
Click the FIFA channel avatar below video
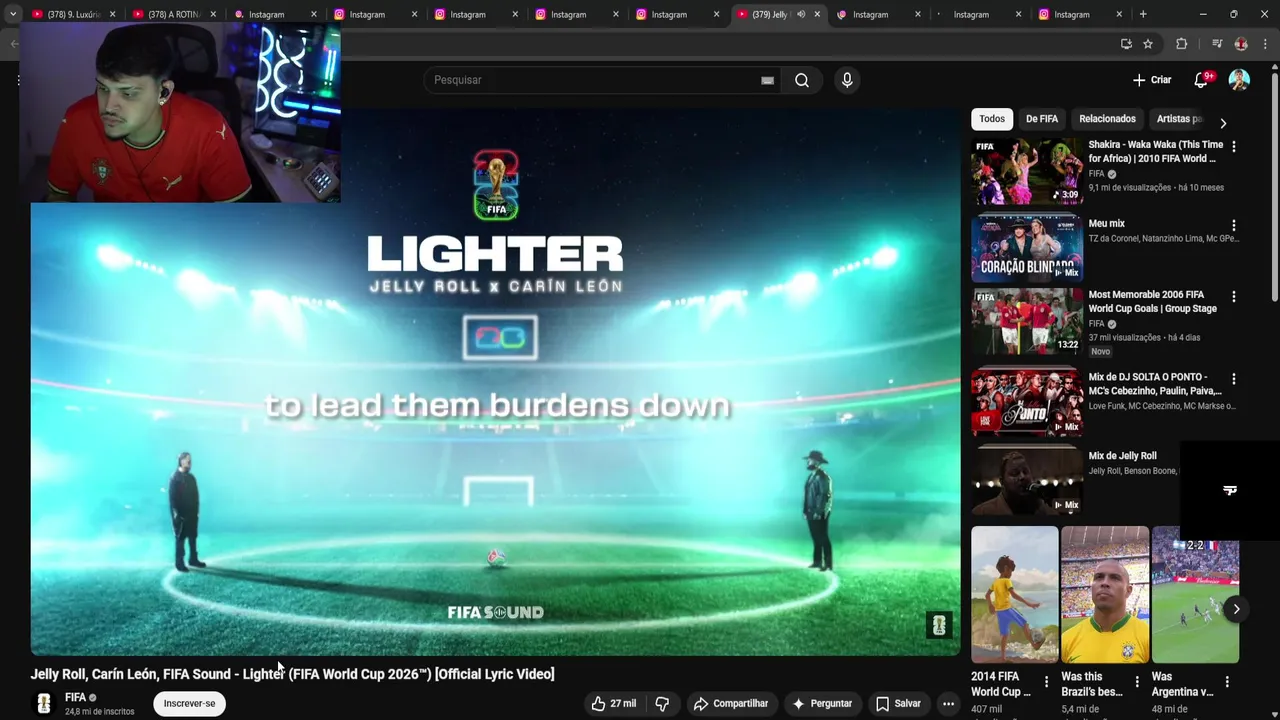(x=44, y=704)
